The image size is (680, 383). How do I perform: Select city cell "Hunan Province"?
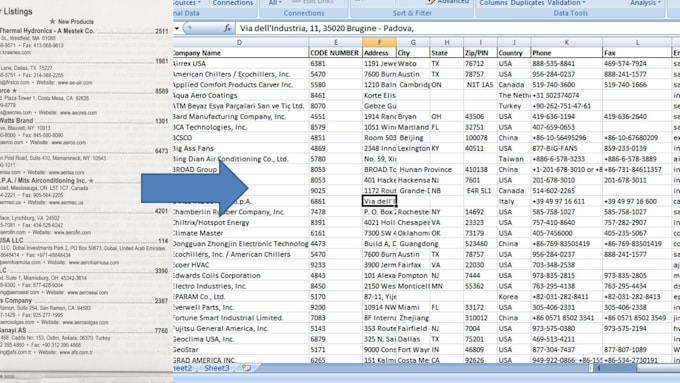[x=425, y=170]
